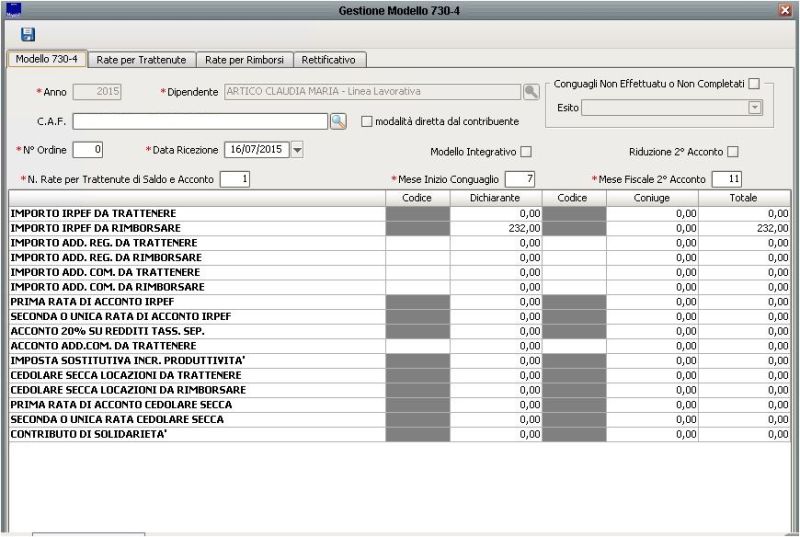The image size is (800, 537).
Task: Click the application icon in title bar
Action: (13, 9)
